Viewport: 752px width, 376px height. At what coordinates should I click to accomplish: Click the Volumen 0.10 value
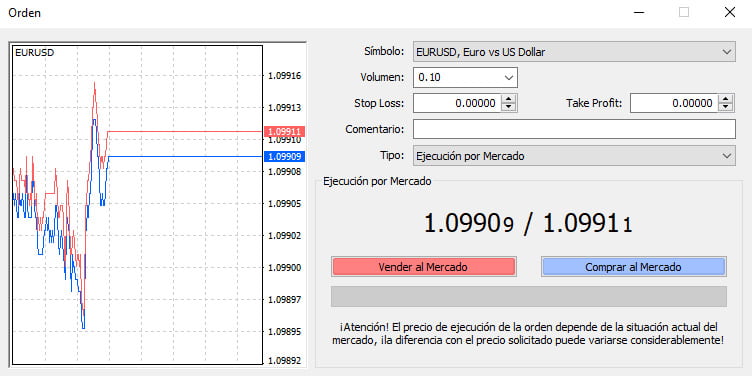429,78
